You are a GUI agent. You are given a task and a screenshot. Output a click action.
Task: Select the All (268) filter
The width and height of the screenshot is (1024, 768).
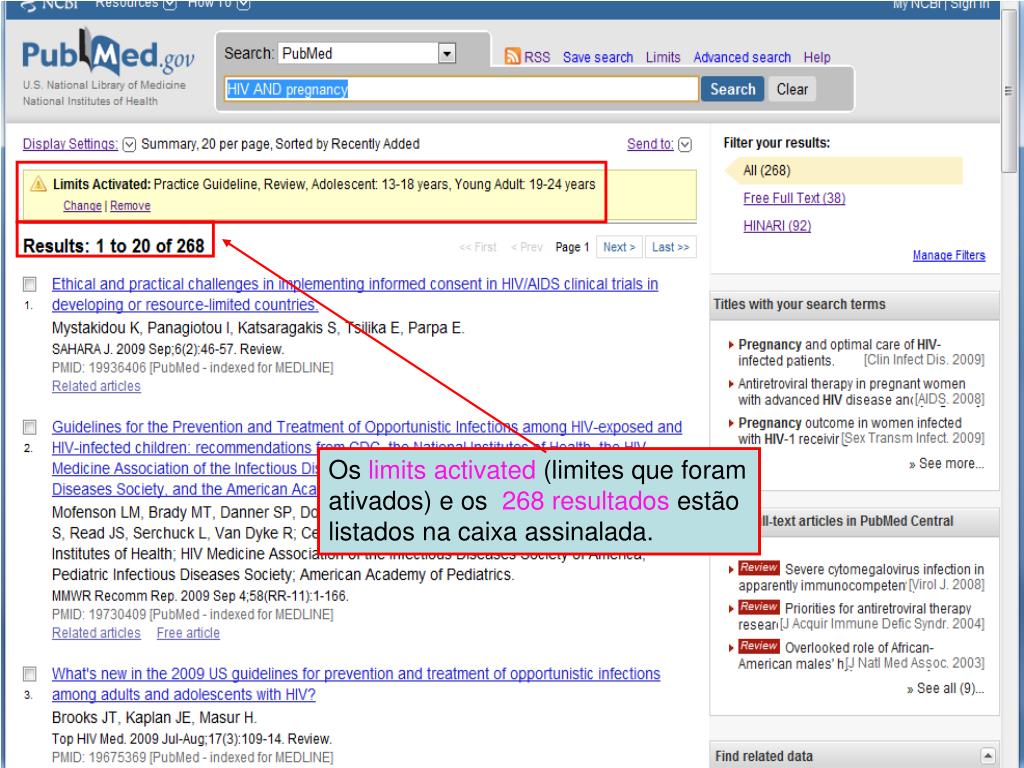pos(767,170)
